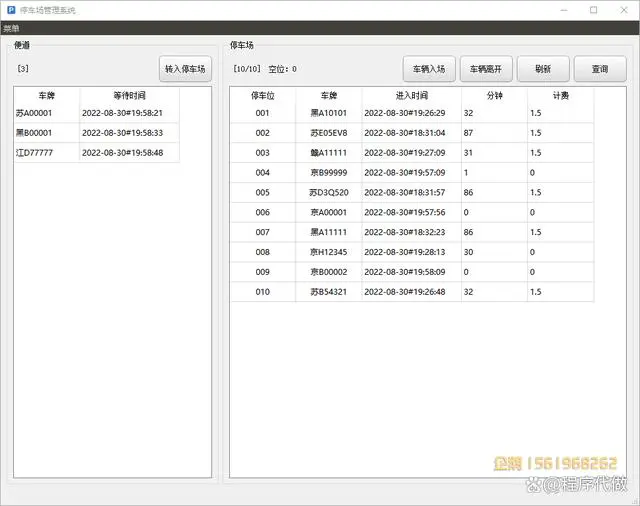Select waiting plate 苏A00001 in 便道 list
The height and width of the screenshot is (506, 640).
coord(34,113)
